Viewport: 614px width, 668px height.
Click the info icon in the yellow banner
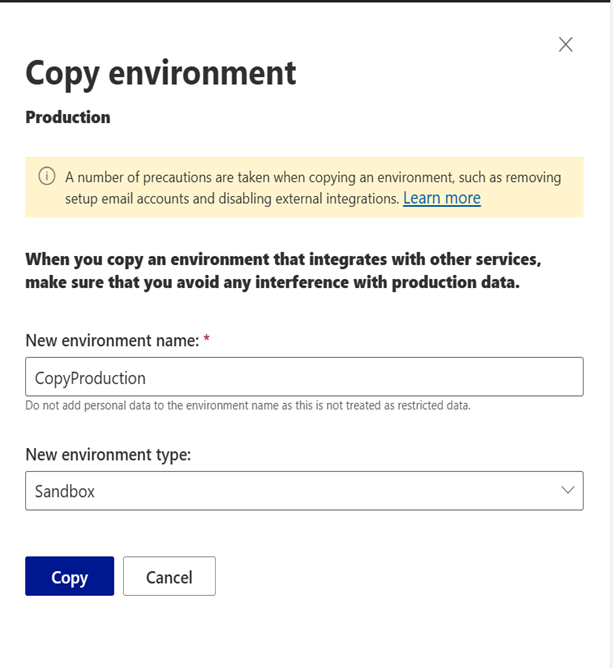point(46,177)
